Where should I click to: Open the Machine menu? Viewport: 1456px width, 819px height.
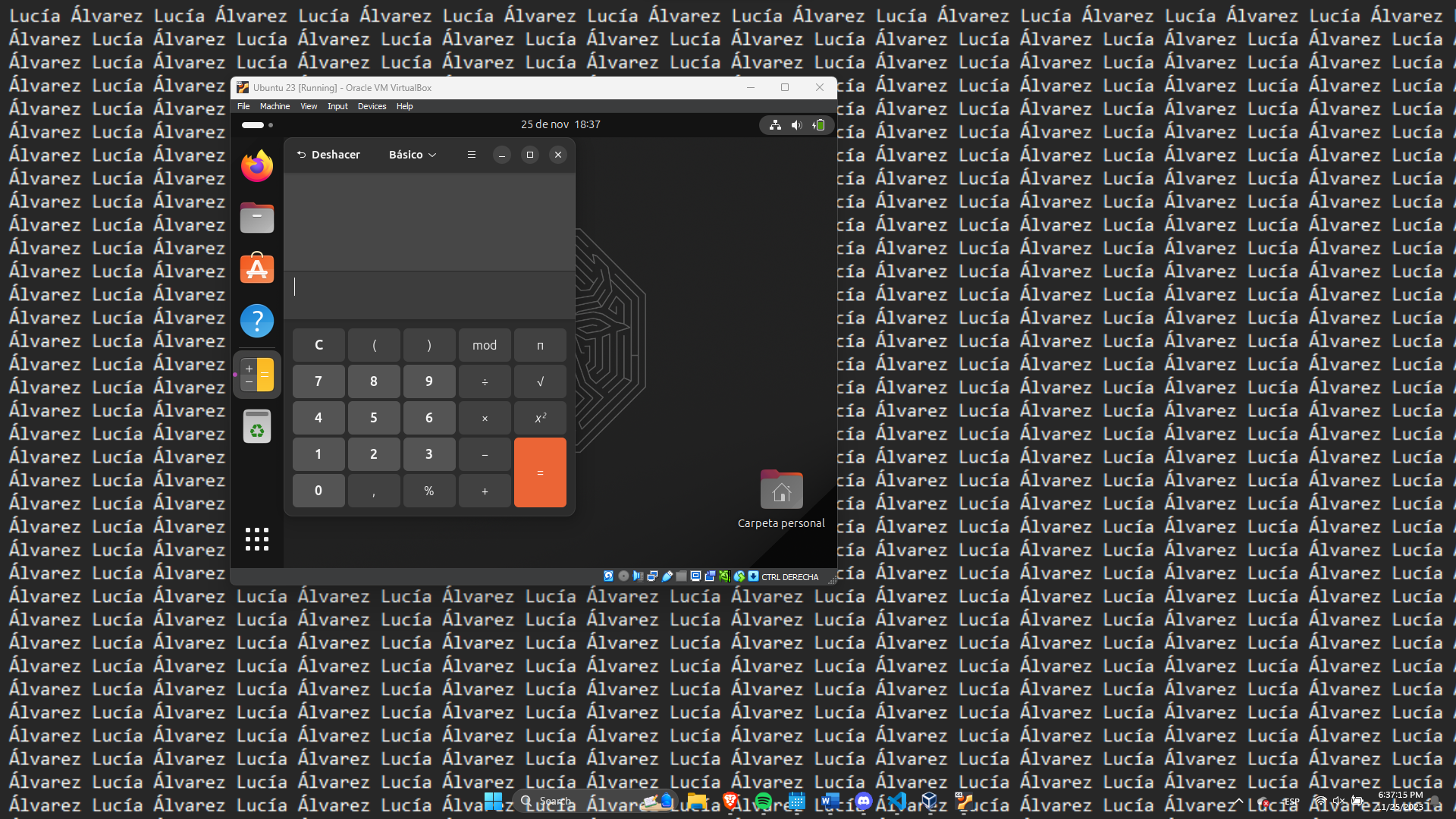(x=275, y=106)
